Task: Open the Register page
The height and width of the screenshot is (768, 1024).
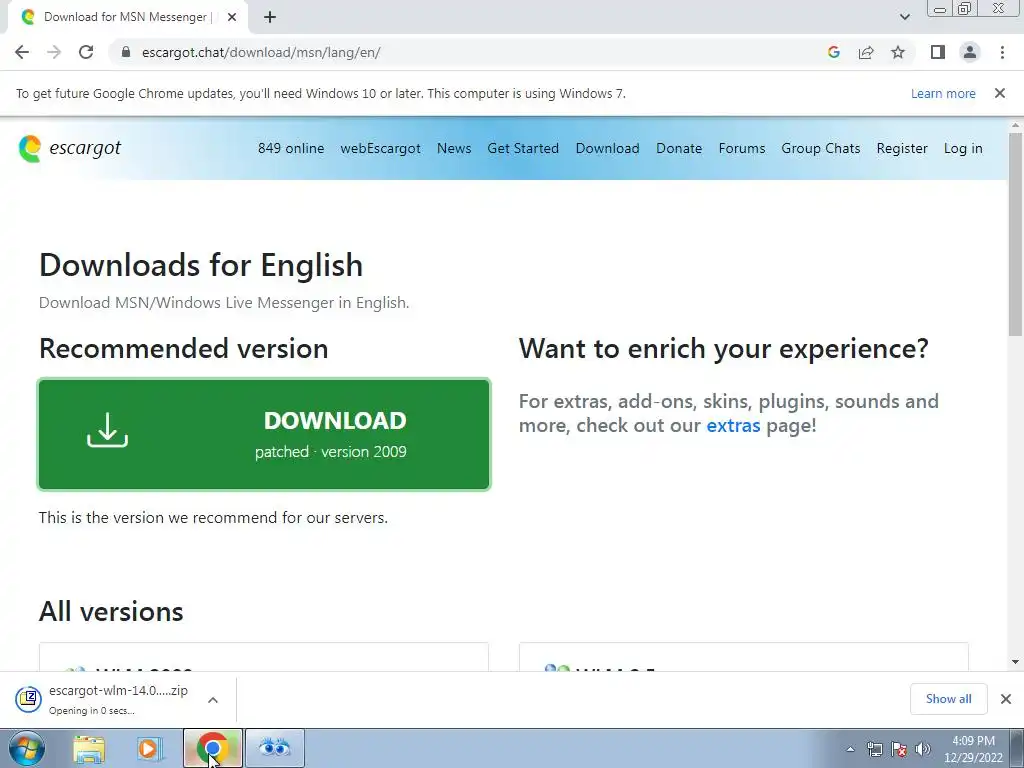Action: pos(902,148)
